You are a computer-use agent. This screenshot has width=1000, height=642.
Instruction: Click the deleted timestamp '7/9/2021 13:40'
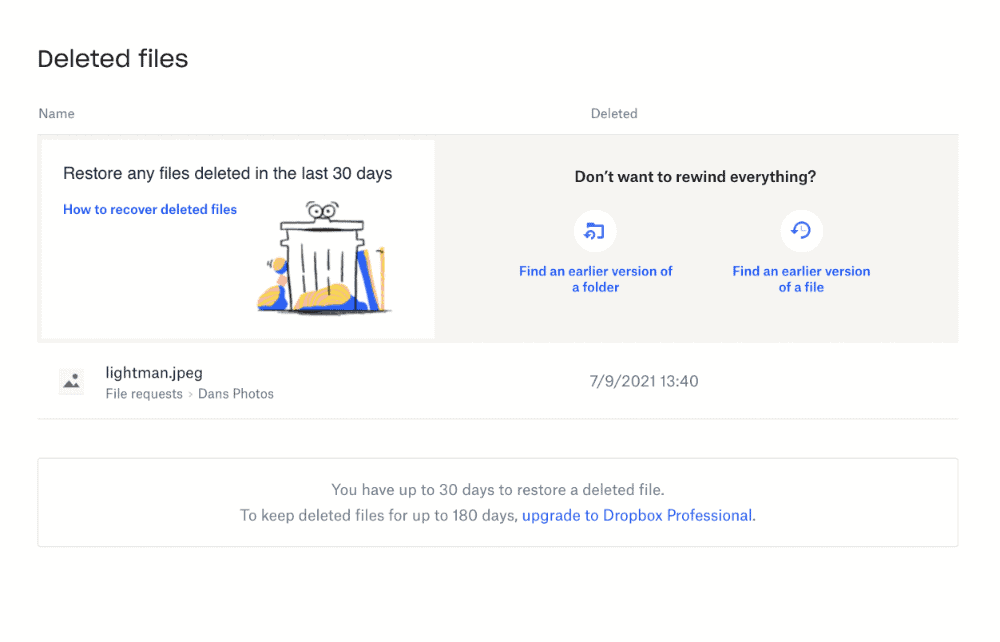click(x=643, y=381)
